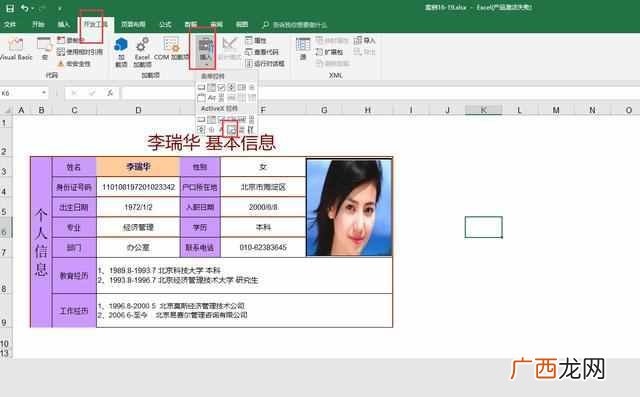The height and width of the screenshot is (397, 640).
Task: Click the Undo arrow icon
Action: (25, 8)
